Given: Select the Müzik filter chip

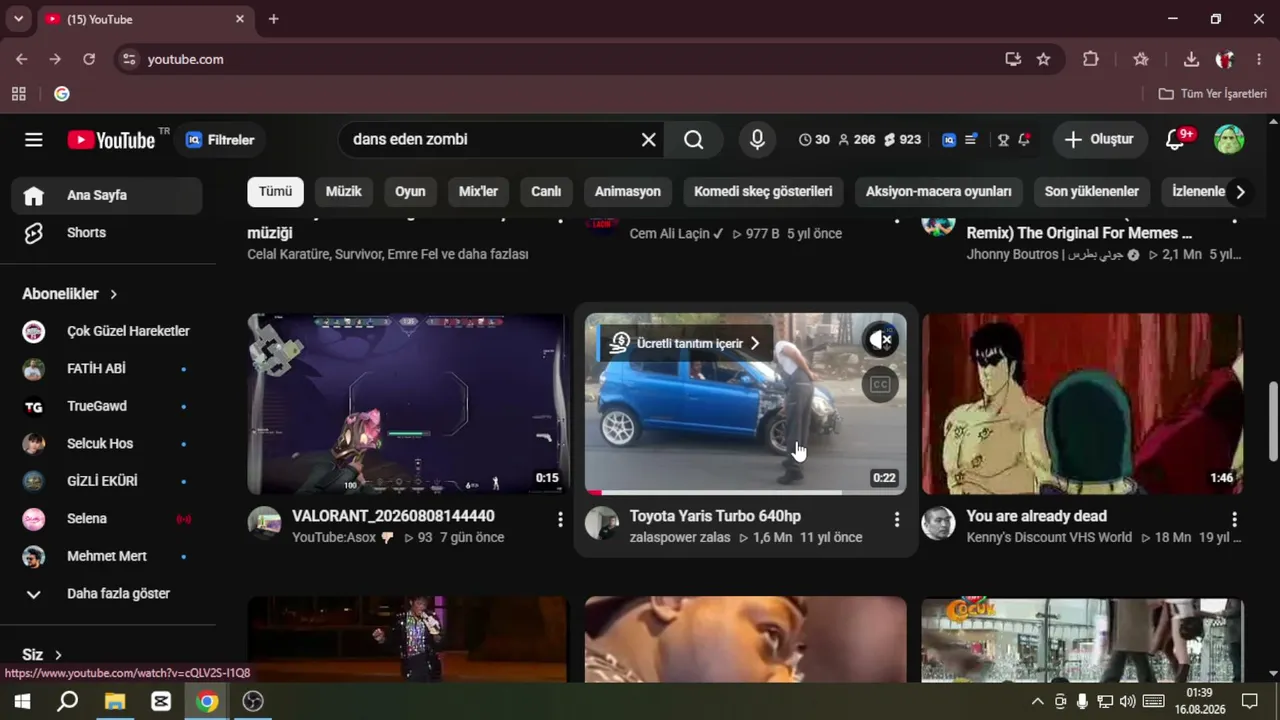Looking at the screenshot, I should (x=343, y=191).
